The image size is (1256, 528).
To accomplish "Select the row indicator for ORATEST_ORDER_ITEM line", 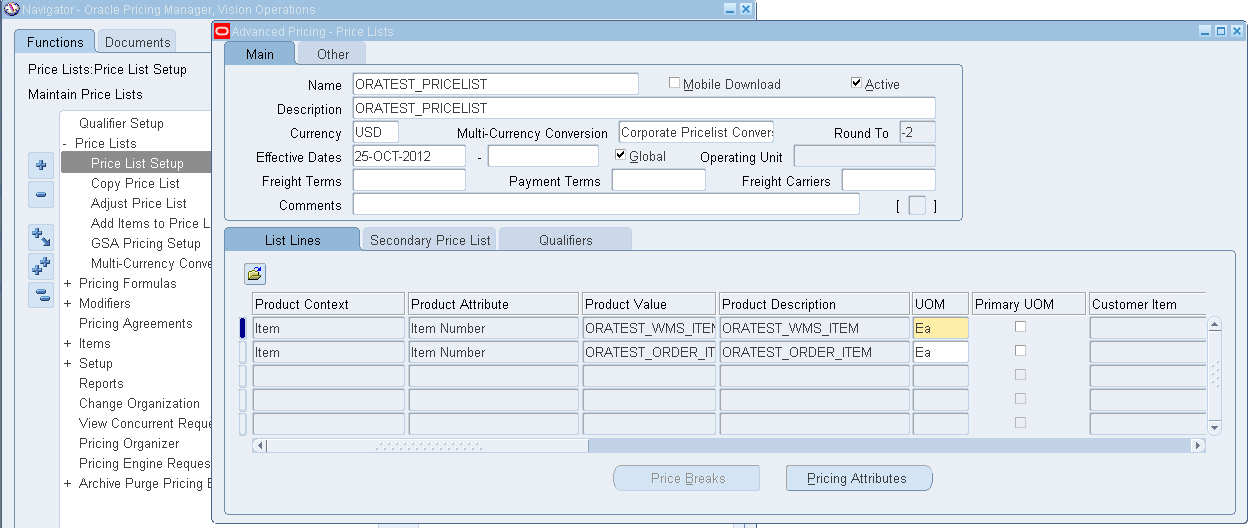I will (x=243, y=352).
